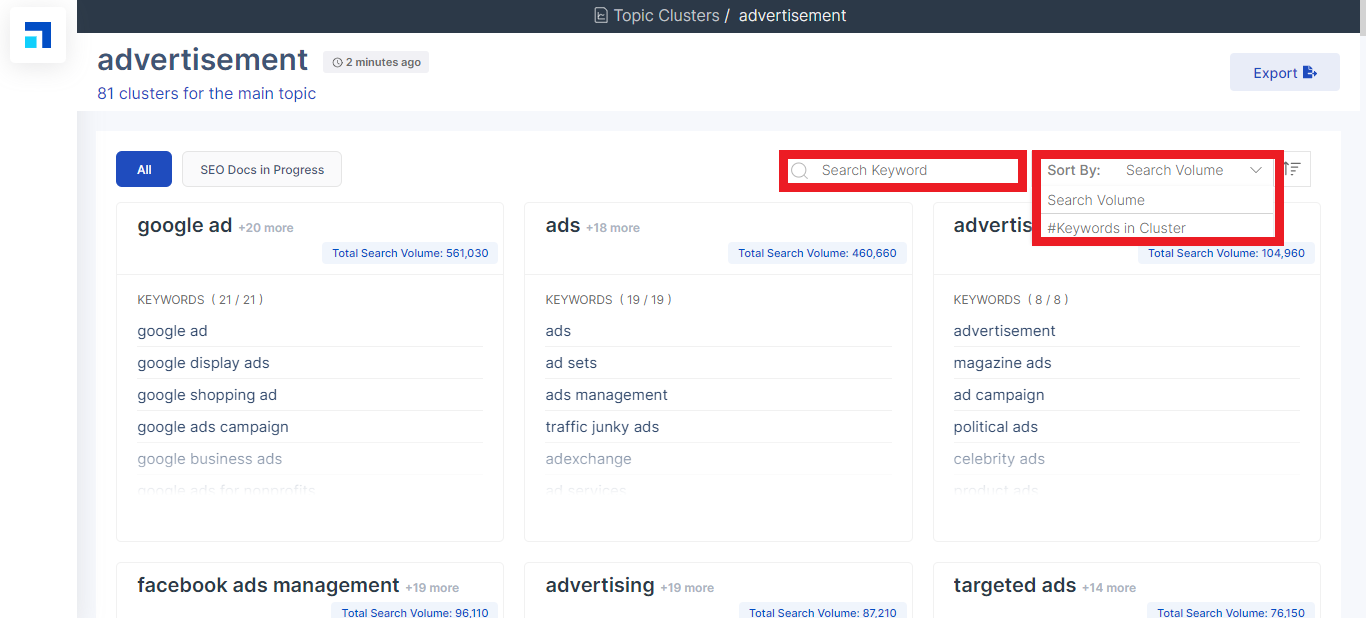Select keyword google display ads

(x=203, y=363)
